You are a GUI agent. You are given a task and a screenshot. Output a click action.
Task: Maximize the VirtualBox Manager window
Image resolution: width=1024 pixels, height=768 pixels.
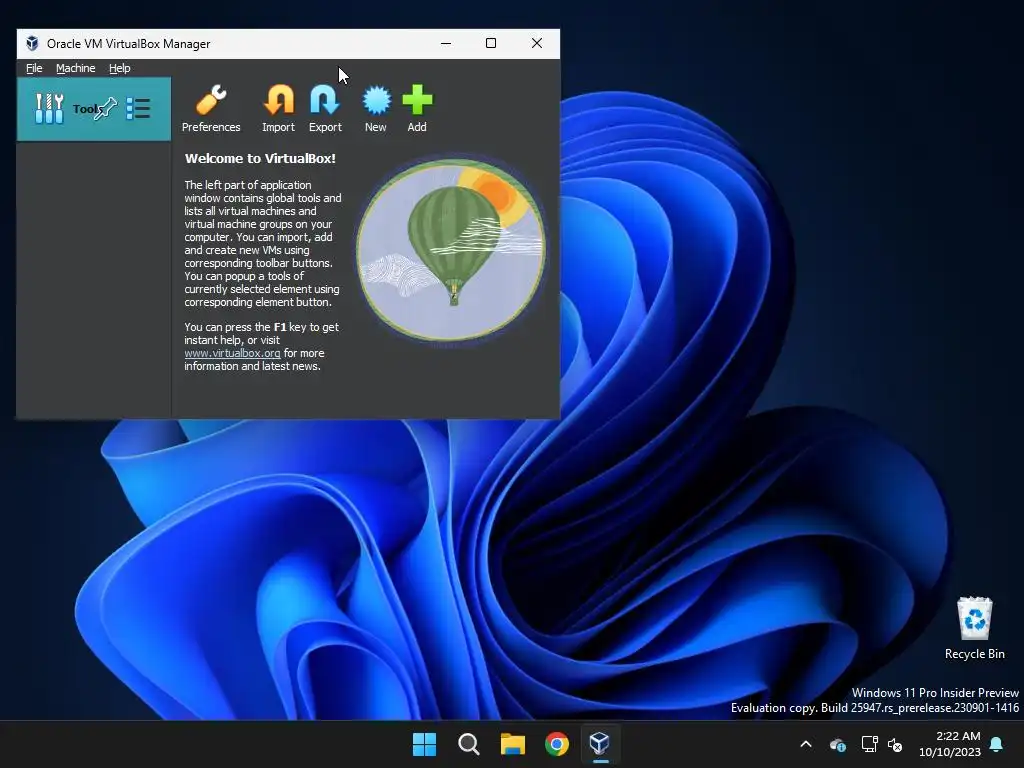(x=491, y=44)
